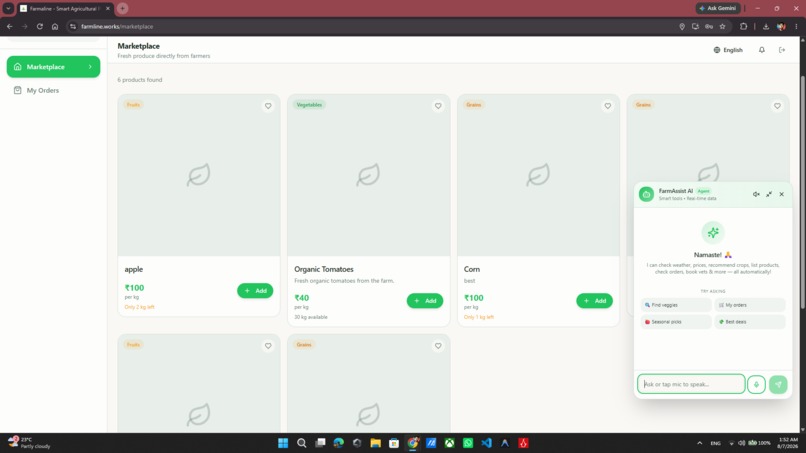The width and height of the screenshot is (806, 453).
Task: Open WhatsApp from taskbar
Action: point(468,443)
